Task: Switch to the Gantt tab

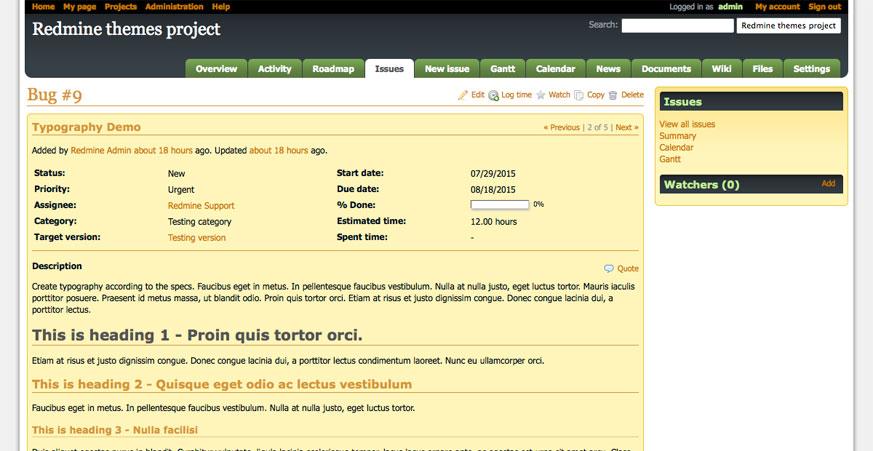Action: click(503, 68)
